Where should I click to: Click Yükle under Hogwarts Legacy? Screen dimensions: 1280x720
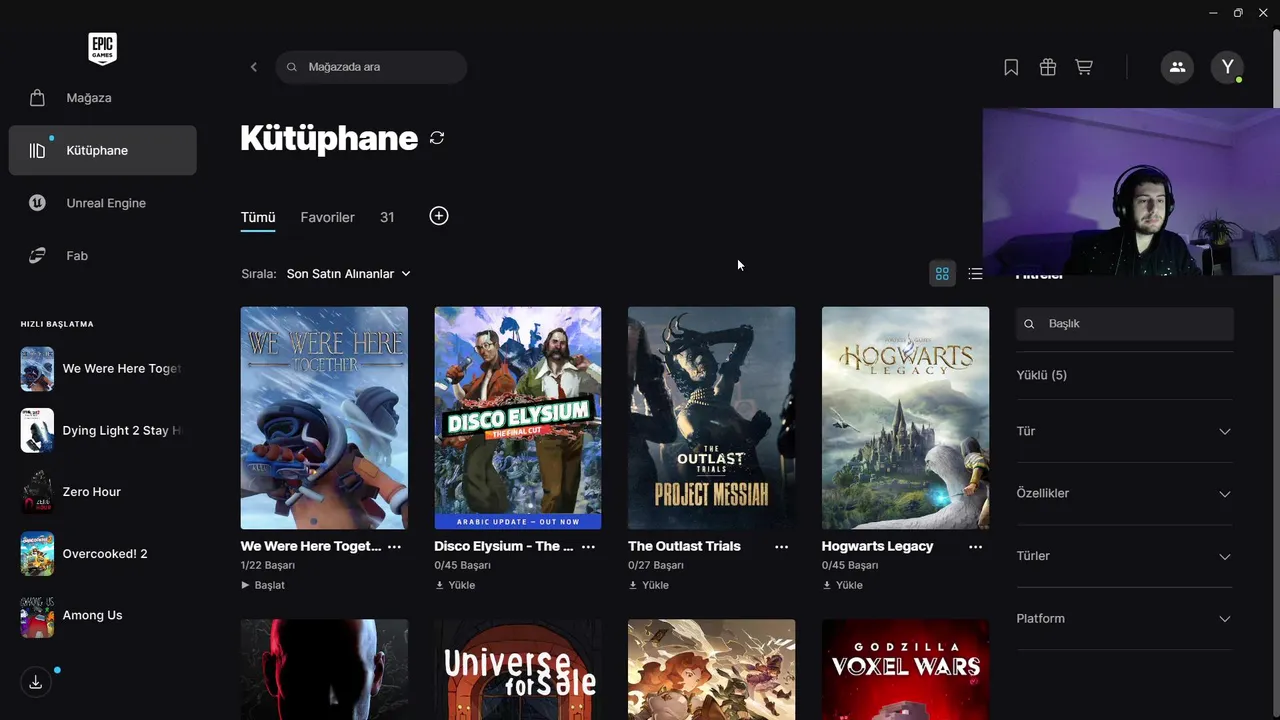pos(842,585)
